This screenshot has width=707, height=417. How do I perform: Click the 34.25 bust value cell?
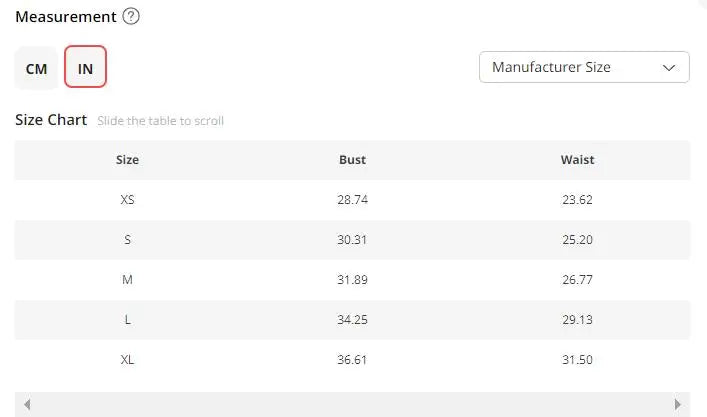(352, 319)
